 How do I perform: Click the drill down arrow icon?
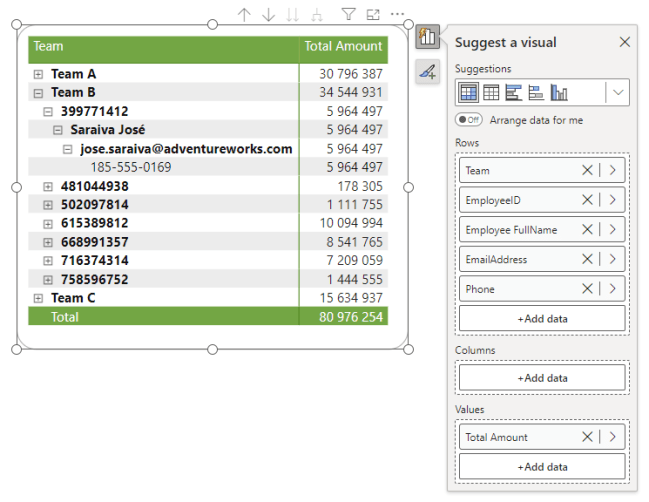tap(268, 14)
